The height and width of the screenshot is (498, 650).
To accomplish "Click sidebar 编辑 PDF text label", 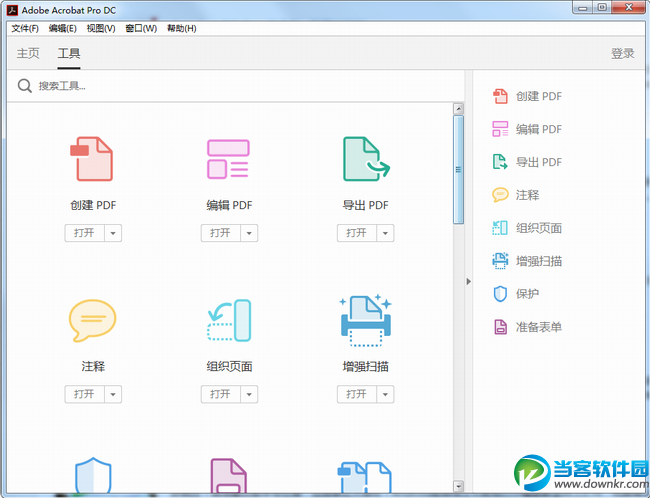I will [x=538, y=129].
